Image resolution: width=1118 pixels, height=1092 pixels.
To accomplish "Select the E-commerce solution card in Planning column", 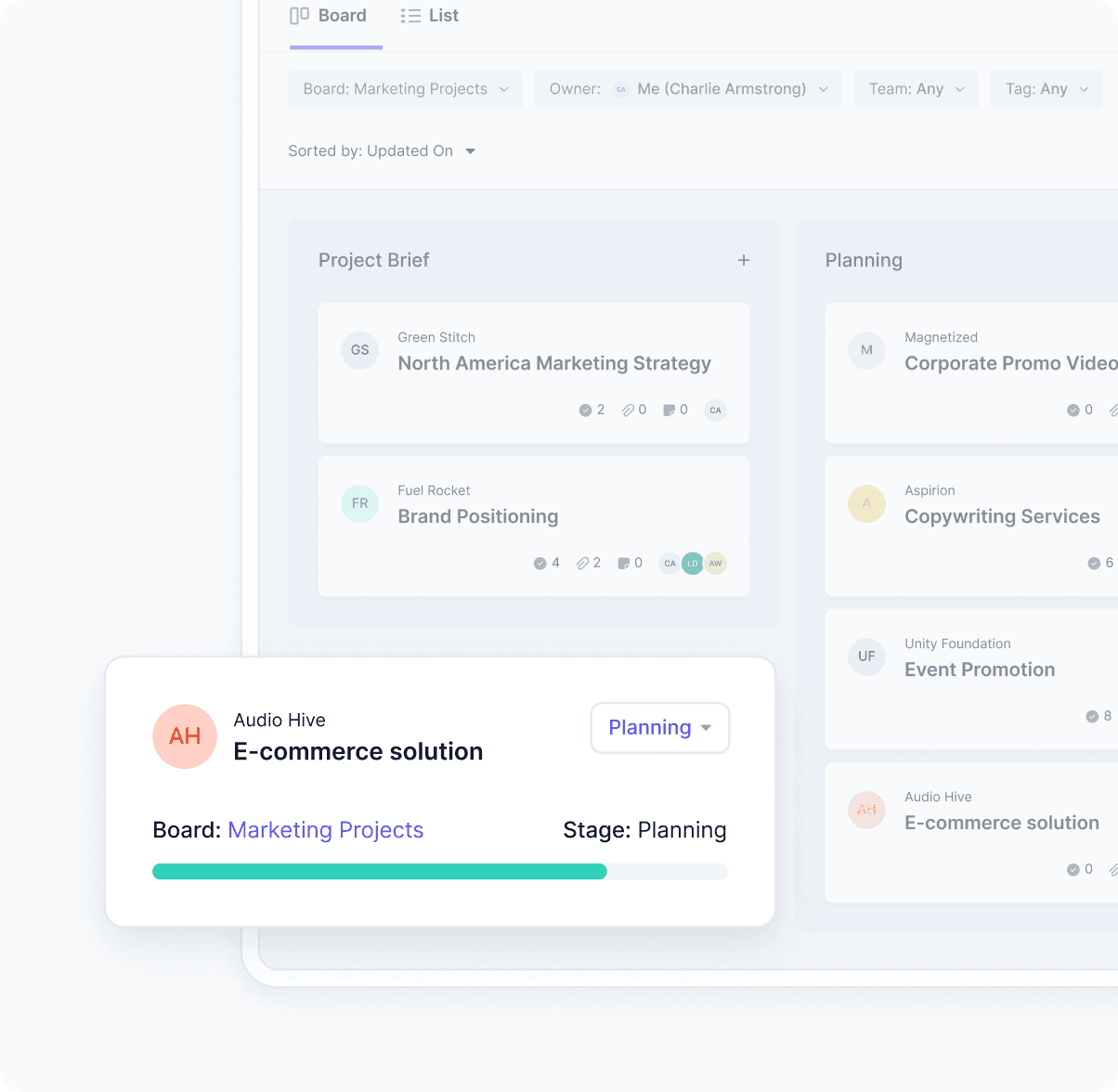I will pos(1001,823).
